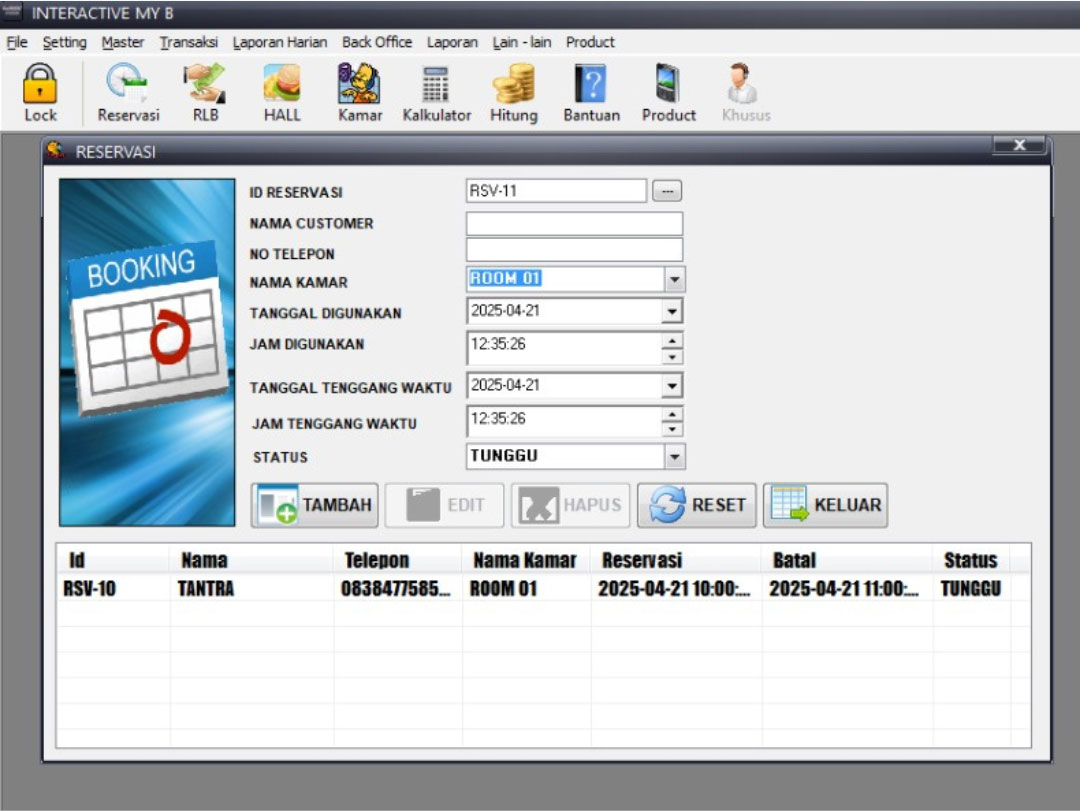Open the HALL burger icon

point(282,85)
